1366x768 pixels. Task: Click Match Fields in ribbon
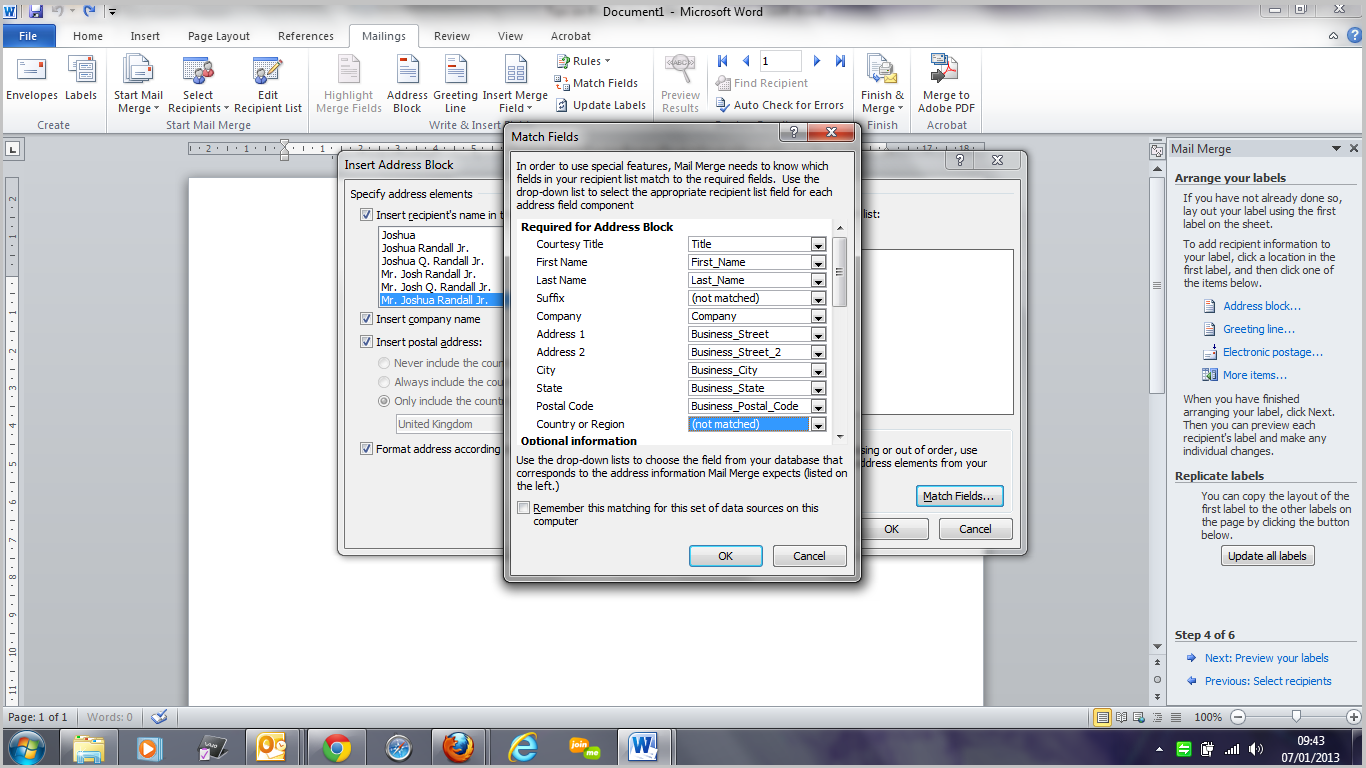[x=597, y=83]
